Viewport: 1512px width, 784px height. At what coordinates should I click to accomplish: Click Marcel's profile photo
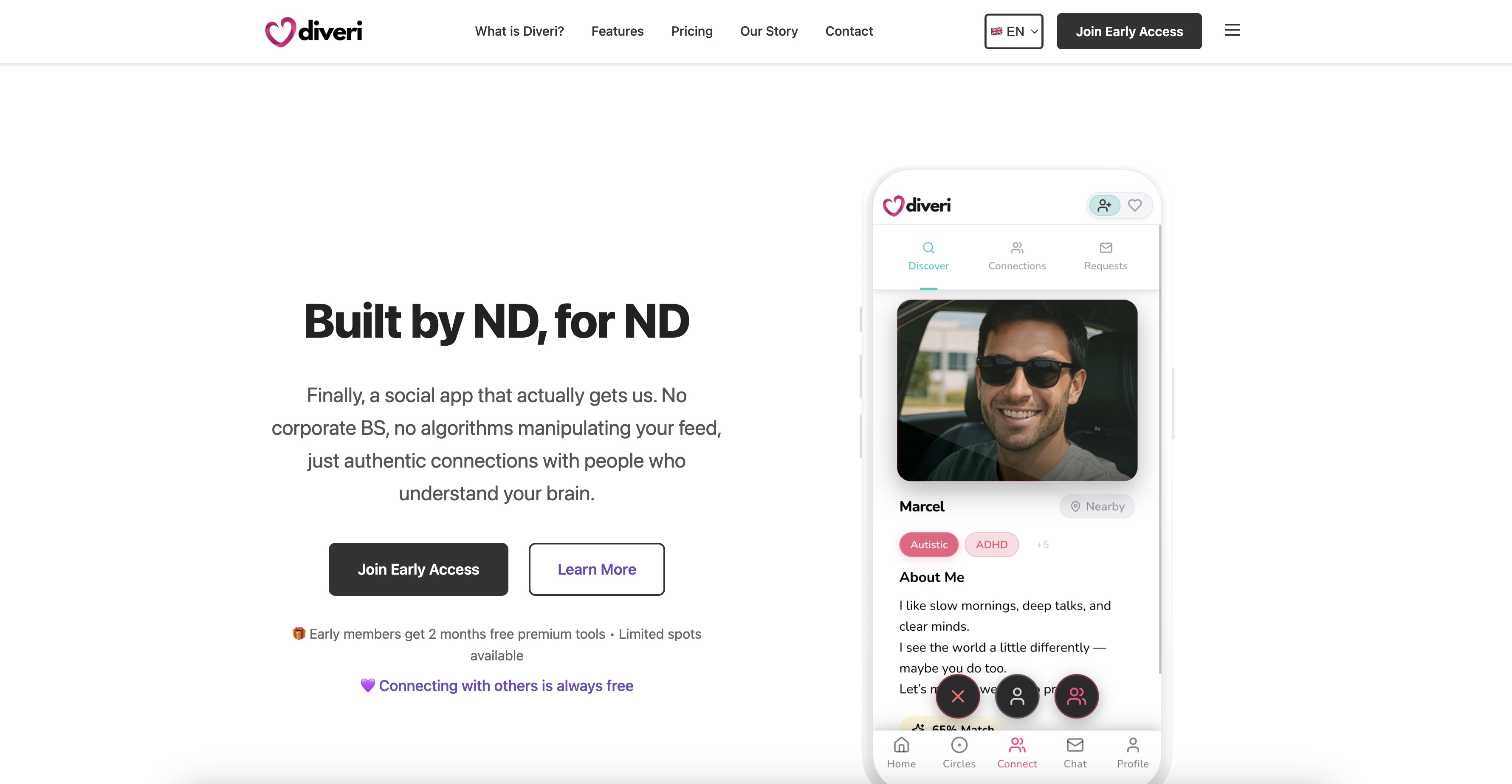(x=1017, y=390)
